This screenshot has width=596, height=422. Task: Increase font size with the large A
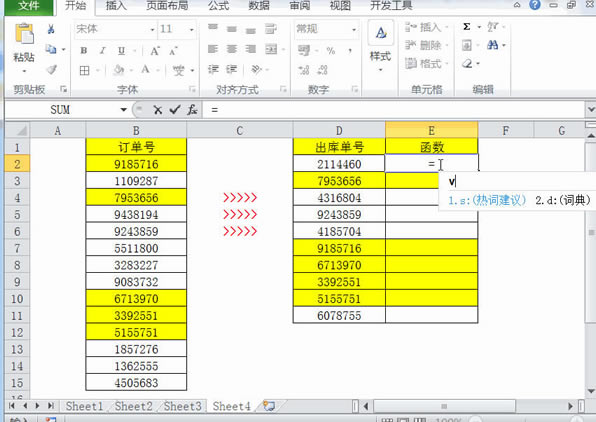(x=155, y=51)
